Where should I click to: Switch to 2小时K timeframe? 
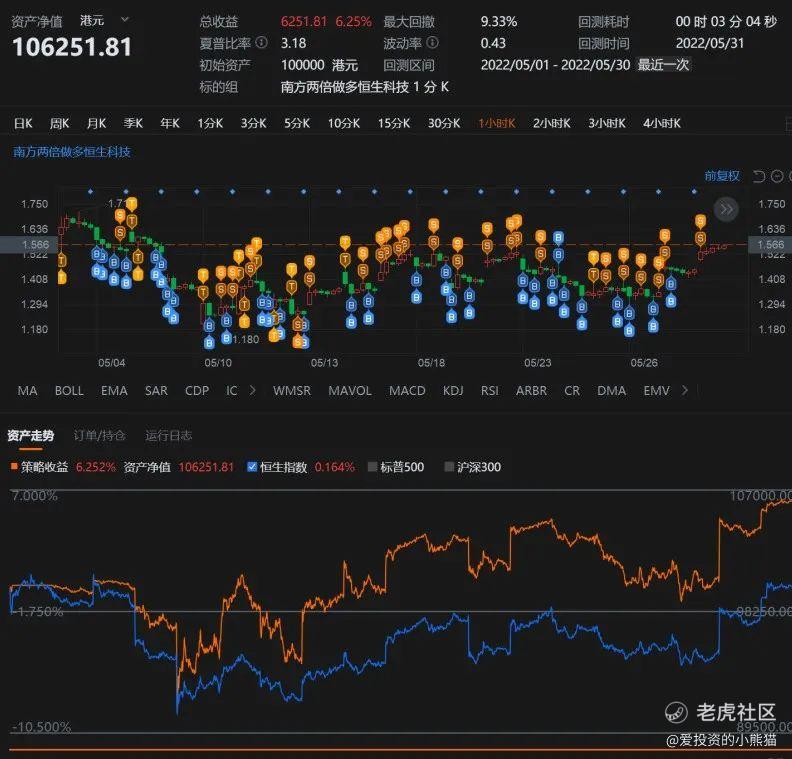[x=552, y=123]
